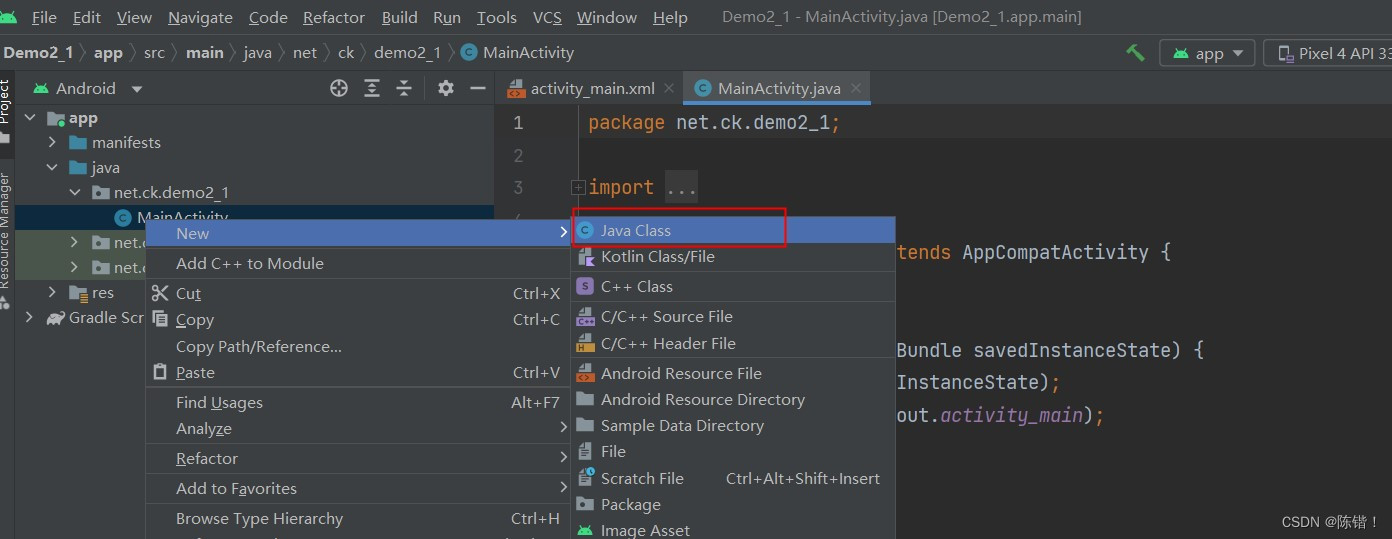Choose Android Resource Directory option
Screen dimensions: 1392x539
(733, 400)
